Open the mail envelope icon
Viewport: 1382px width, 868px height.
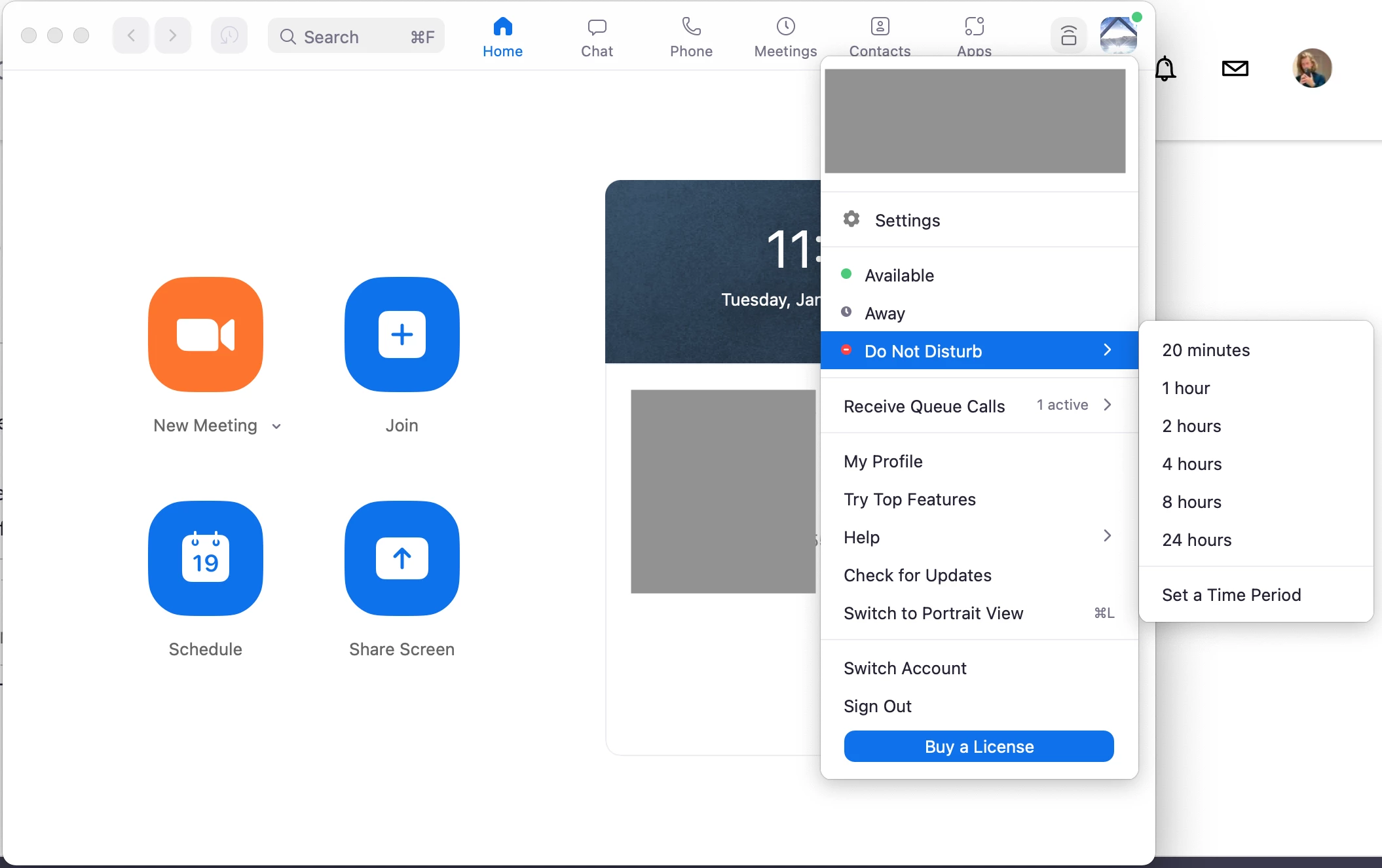(x=1235, y=68)
